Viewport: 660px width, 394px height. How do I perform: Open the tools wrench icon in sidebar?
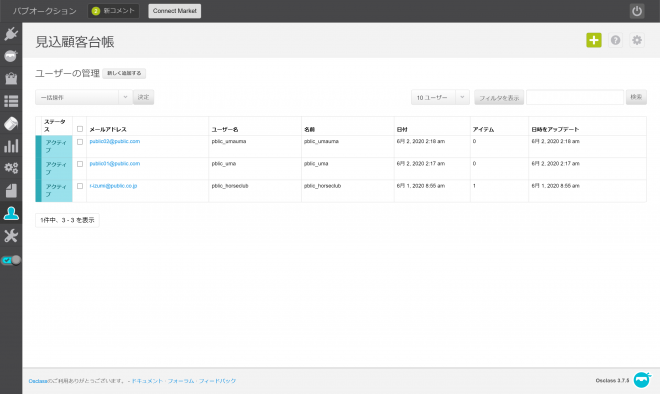[x=11, y=236]
